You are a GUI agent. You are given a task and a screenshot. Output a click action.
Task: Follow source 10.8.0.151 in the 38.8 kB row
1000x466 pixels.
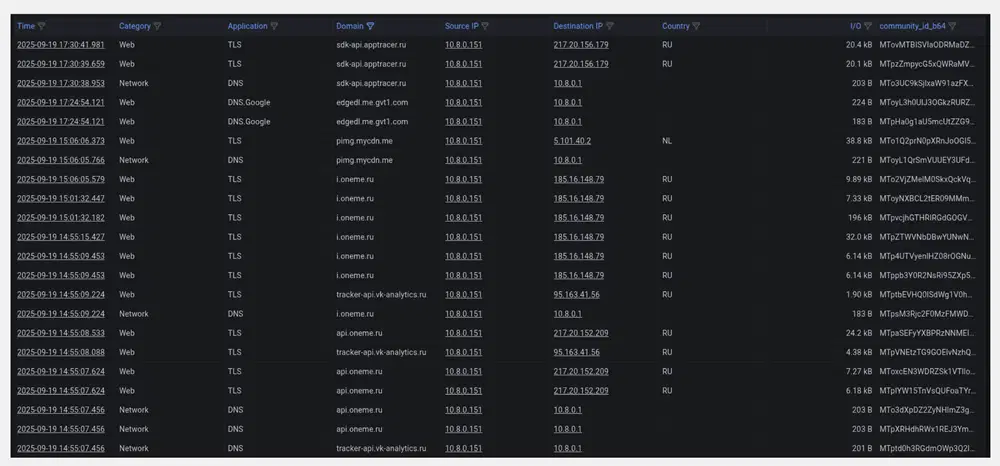pos(464,141)
